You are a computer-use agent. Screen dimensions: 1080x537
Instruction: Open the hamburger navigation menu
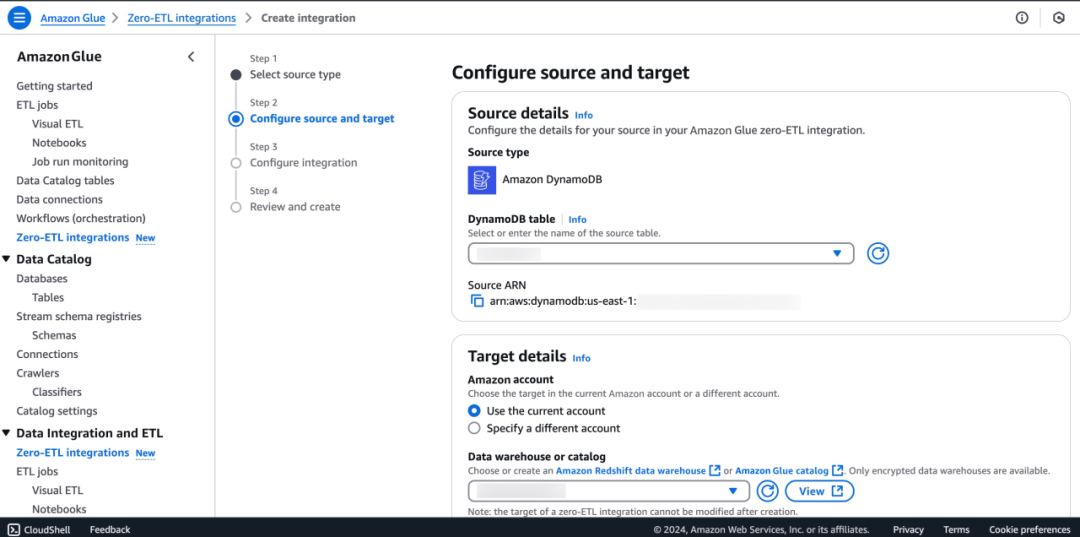(19, 18)
